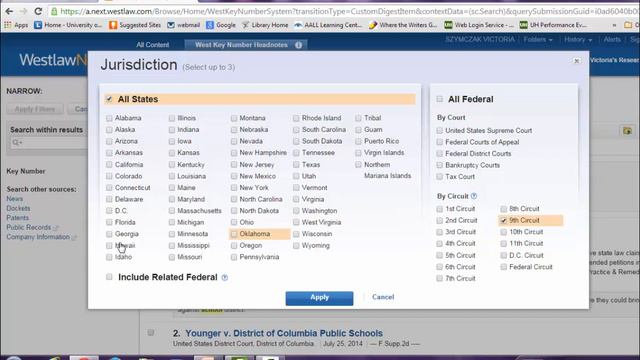Check the Puerto Rico checkbox

click(x=358, y=141)
